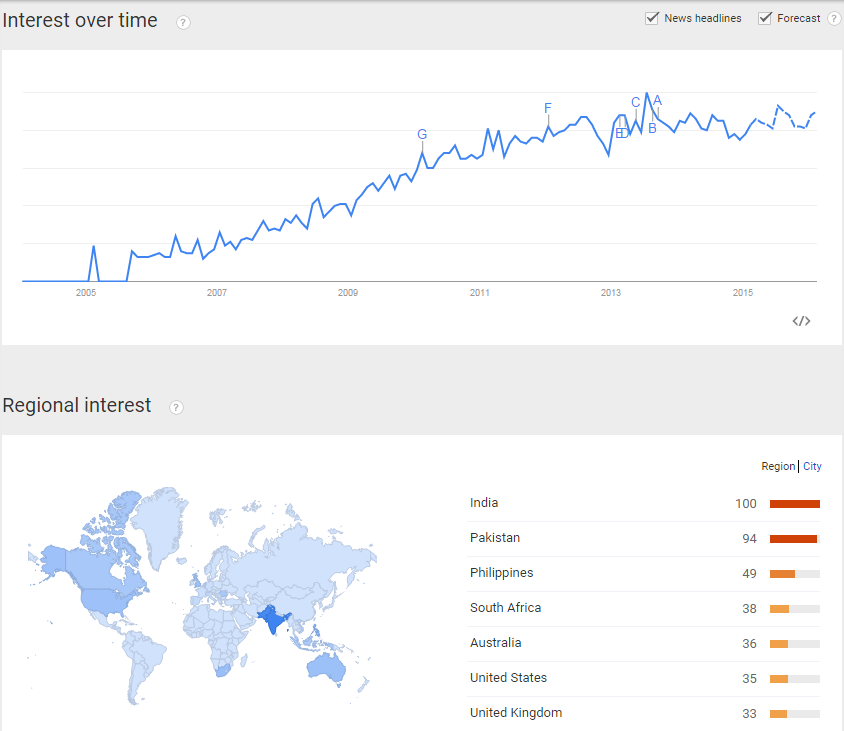Screen dimensions: 844x731
Task: Select news headline marker G
Action: (x=422, y=134)
